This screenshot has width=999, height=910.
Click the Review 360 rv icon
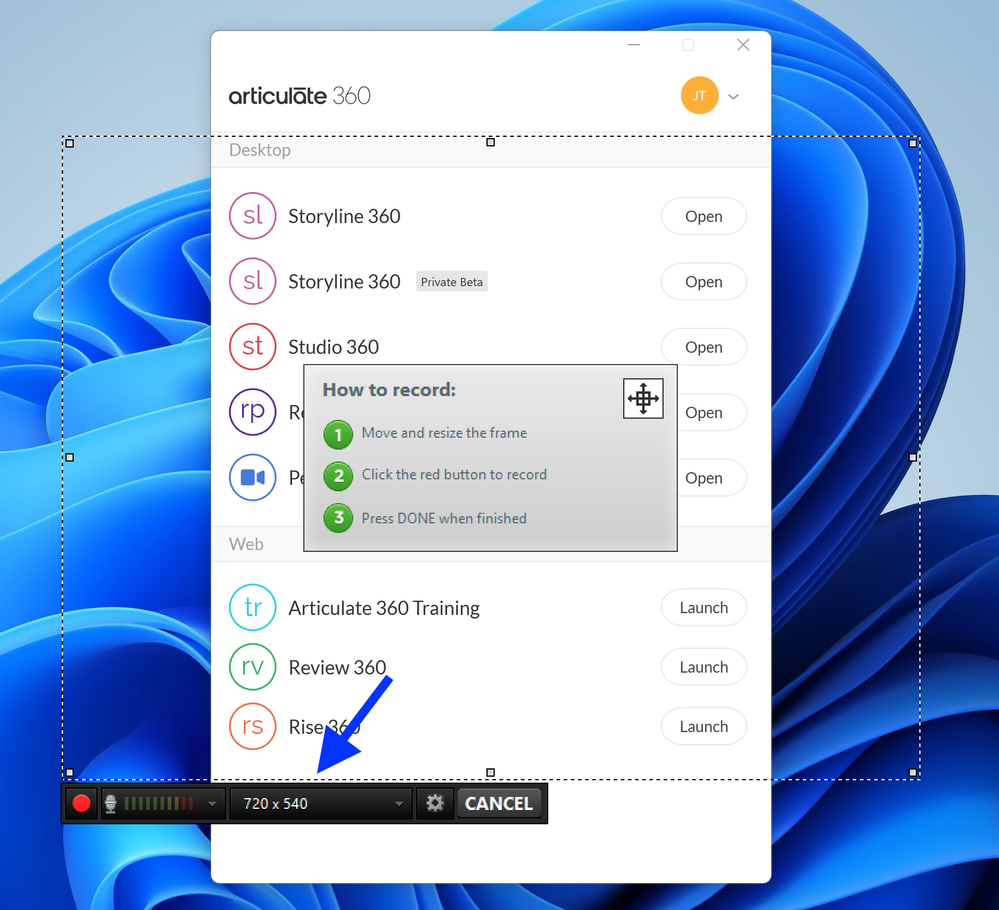click(x=252, y=667)
